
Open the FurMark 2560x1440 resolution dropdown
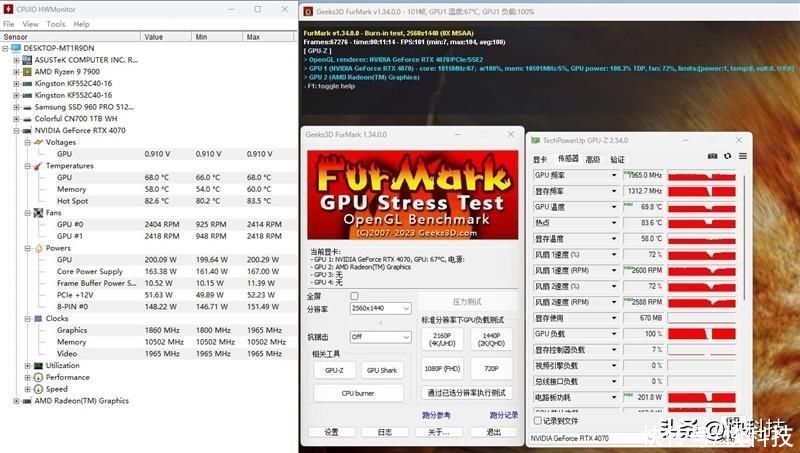point(381,309)
